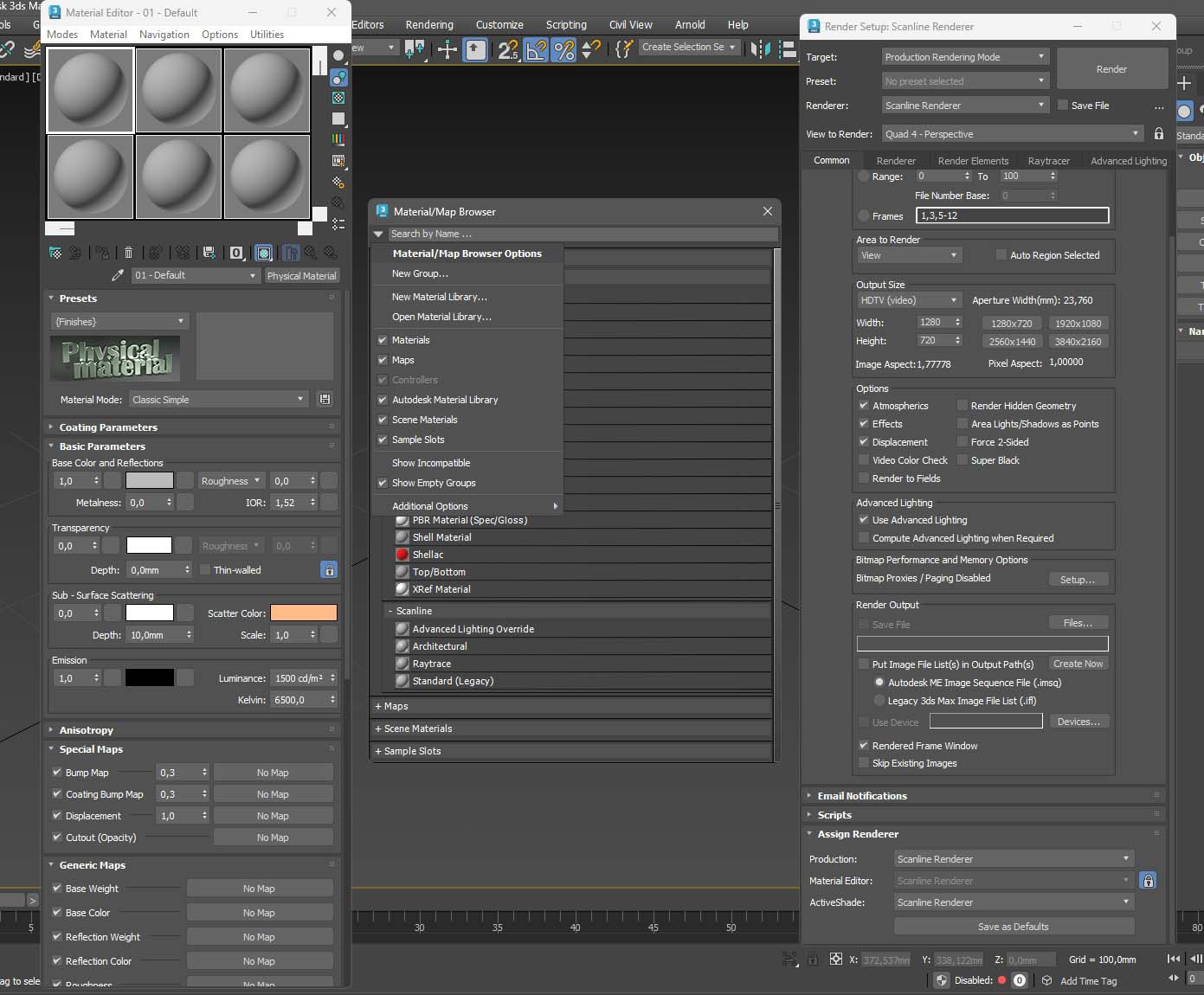Select the Frames radio button
This screenshot has width=1204, height=995.
[x=864, y=216]
